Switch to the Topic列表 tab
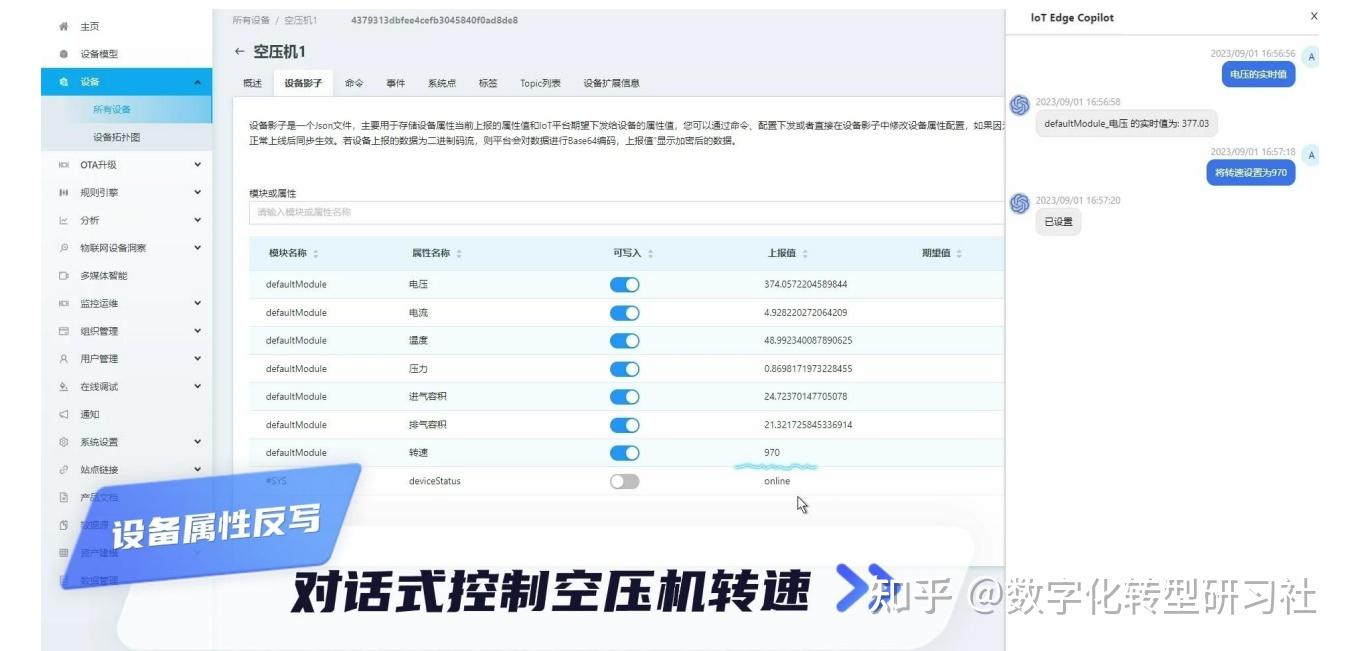Image resolution: width=1351 pixels, height=651 pixels. 540,84
